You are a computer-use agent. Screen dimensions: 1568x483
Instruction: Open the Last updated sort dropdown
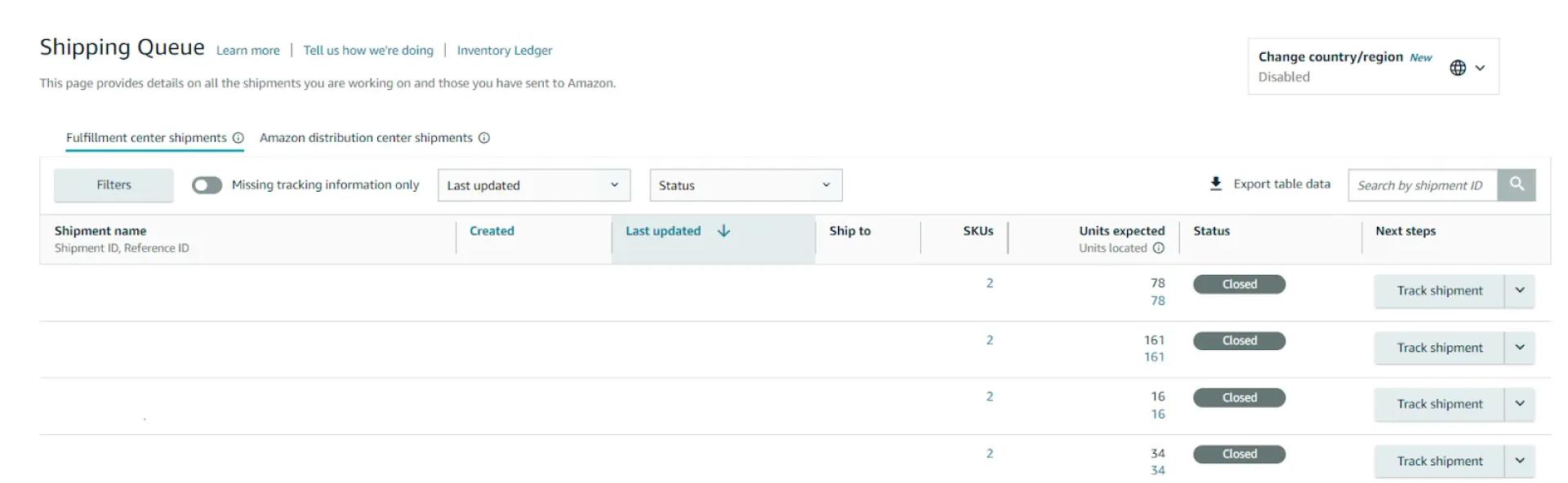[x=533, y=185]
